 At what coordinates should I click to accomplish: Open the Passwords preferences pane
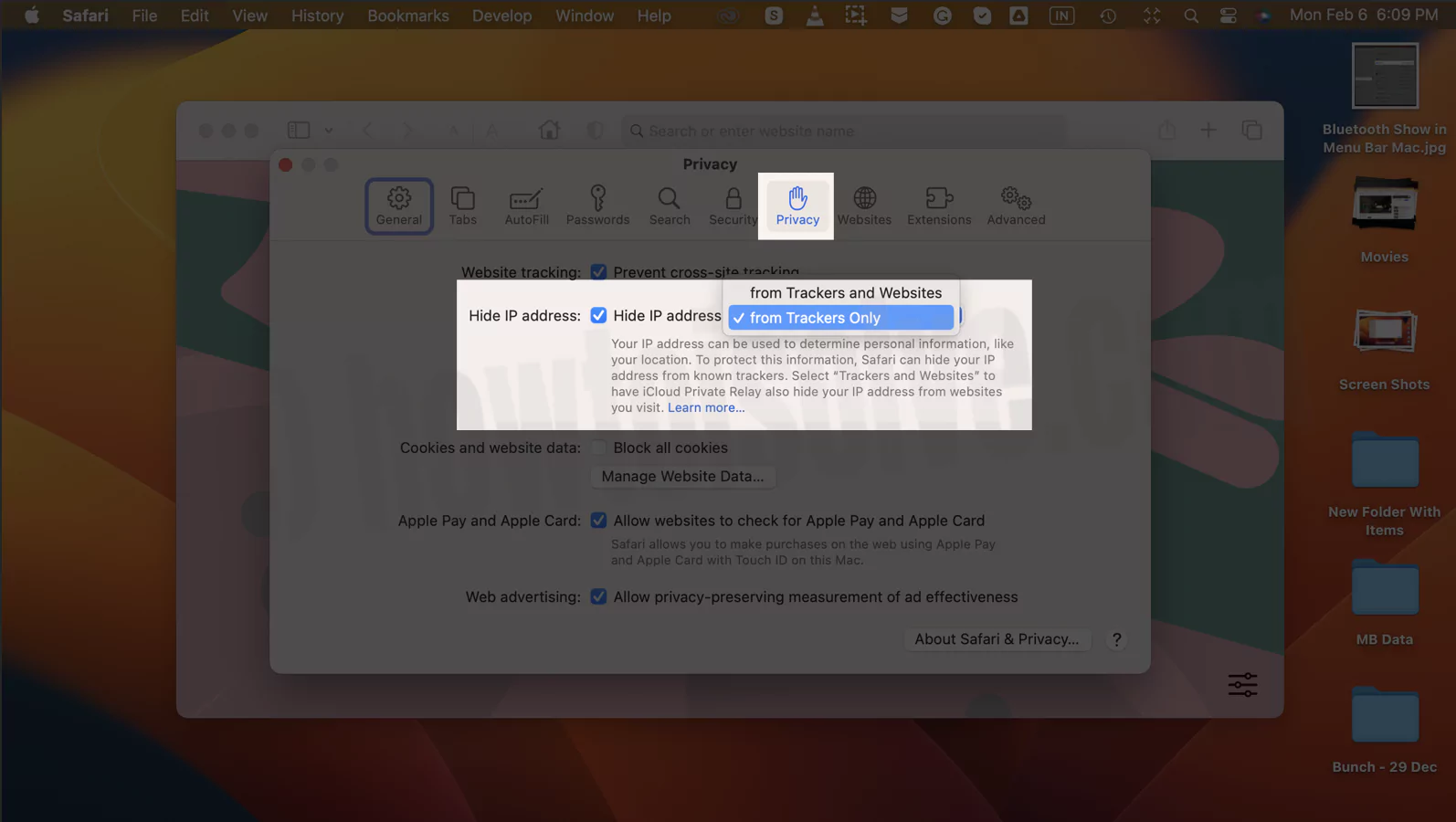597,205
